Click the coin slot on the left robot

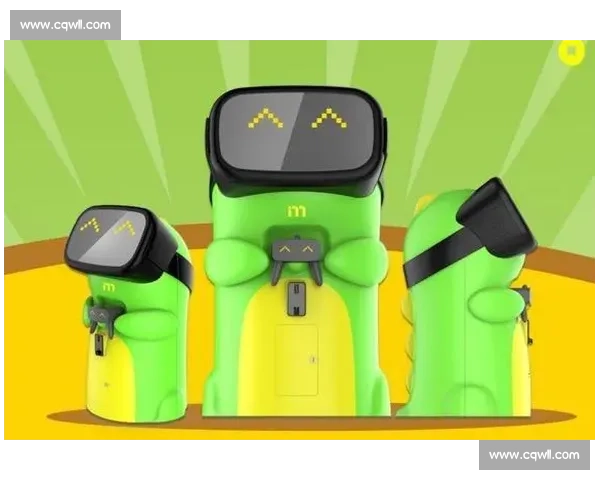(98, 344)
